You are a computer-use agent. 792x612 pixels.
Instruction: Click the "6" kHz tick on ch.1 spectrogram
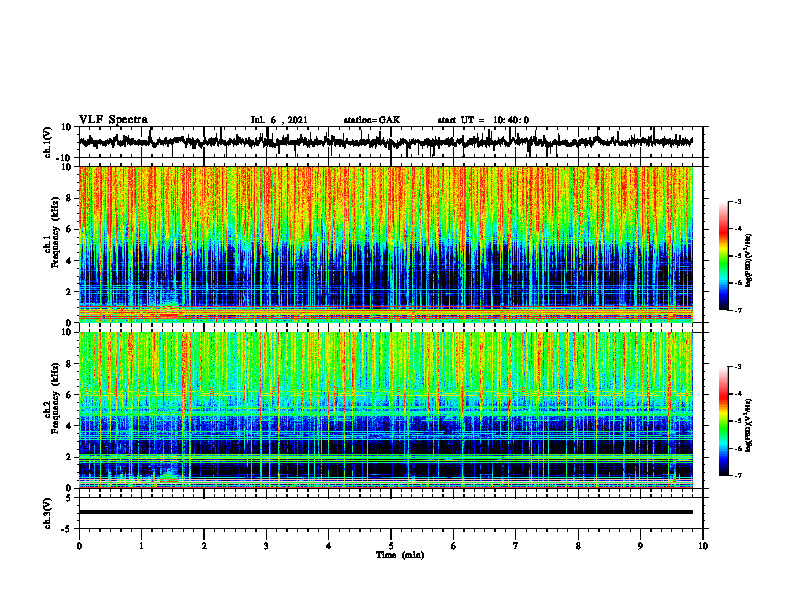coord(70,229)
